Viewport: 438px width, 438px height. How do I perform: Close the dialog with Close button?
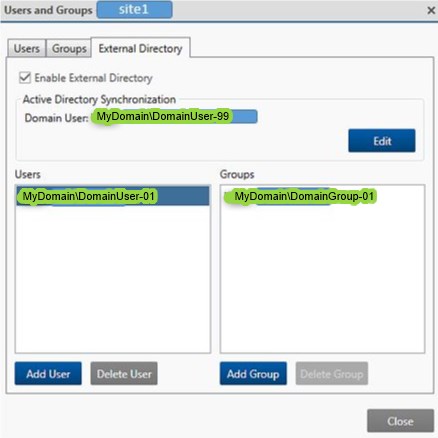400,421
